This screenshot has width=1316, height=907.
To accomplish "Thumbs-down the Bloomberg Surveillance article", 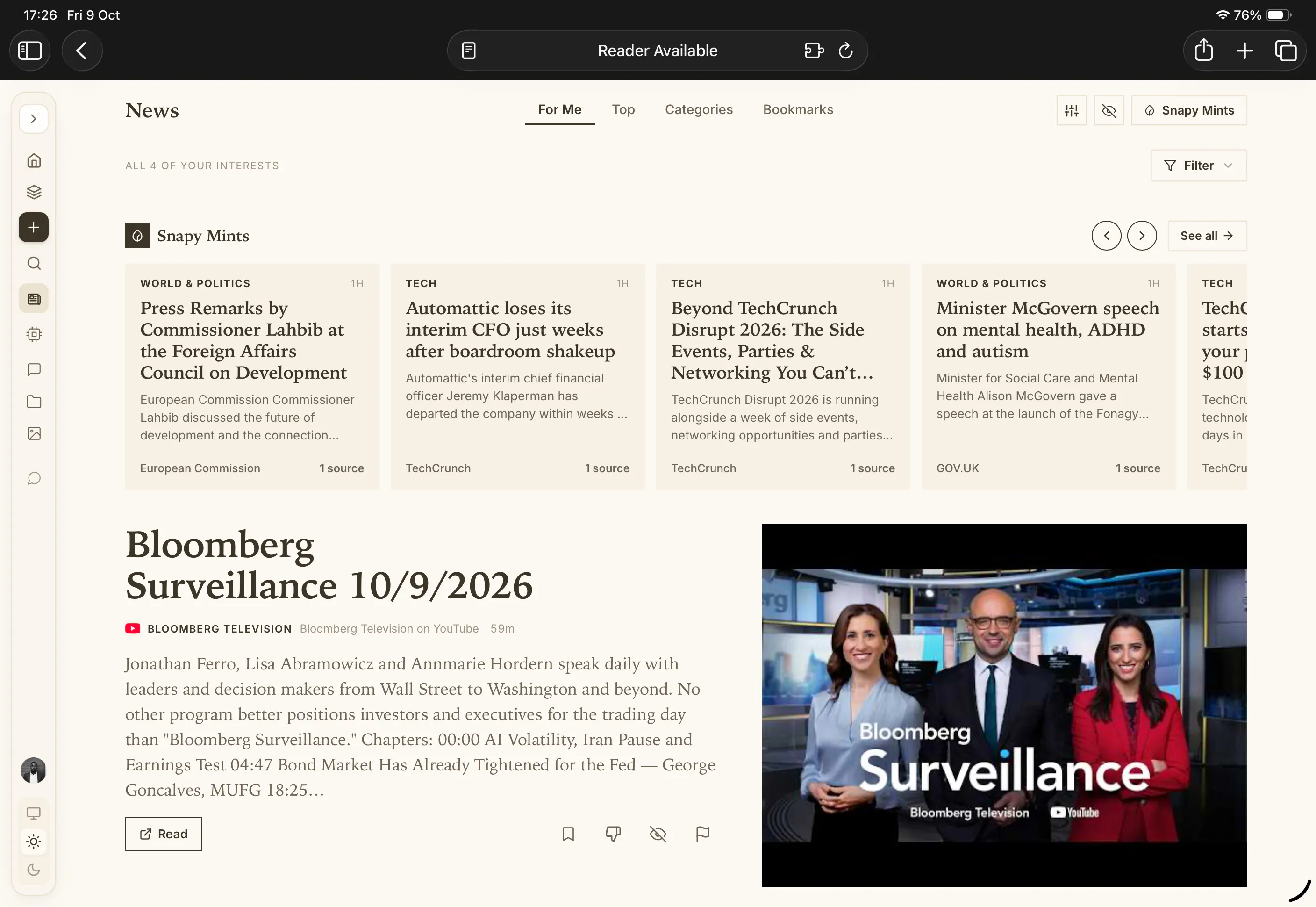I will click(x=613, y=834).
